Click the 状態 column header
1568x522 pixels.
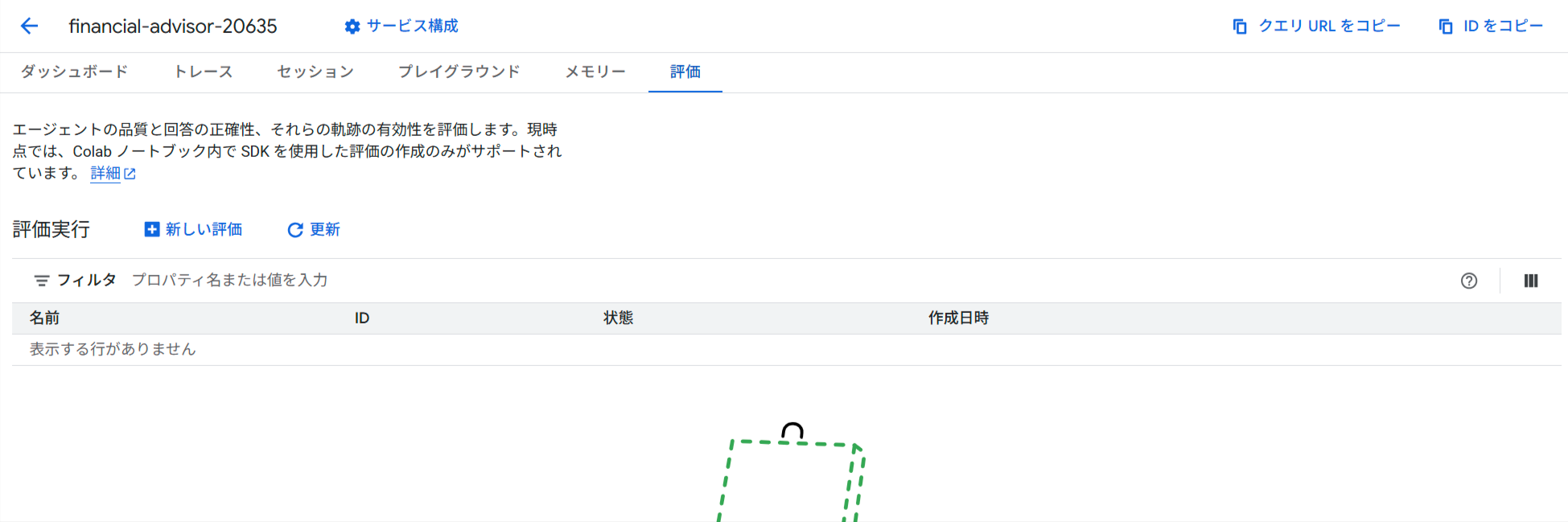click(619, 319)
